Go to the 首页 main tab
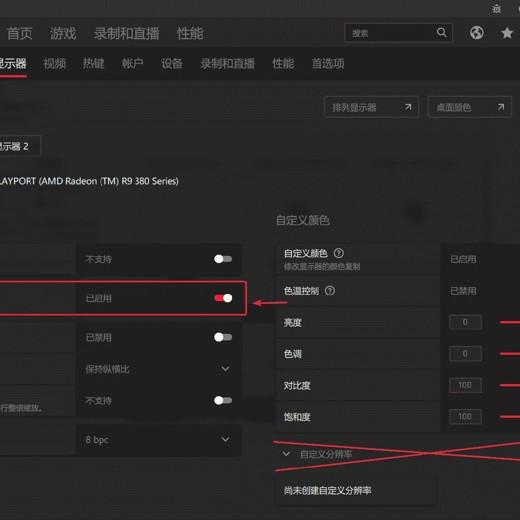The width and height of the screenshot is (520, 520). [x=19, y=33]
